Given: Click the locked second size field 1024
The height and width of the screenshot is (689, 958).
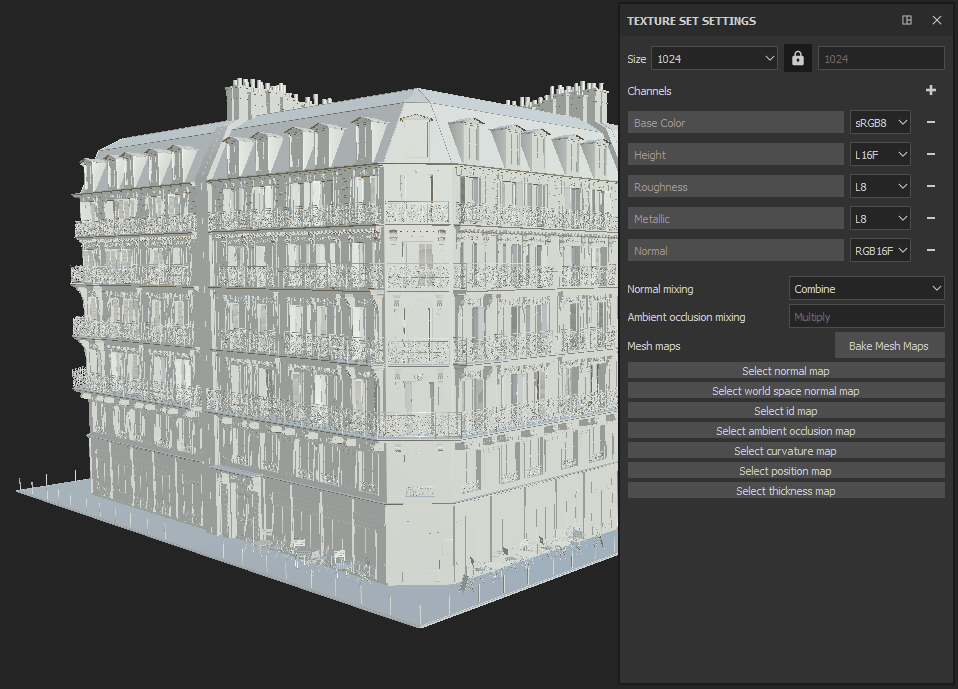Looking at the screenshot, I should pos(881,59).
